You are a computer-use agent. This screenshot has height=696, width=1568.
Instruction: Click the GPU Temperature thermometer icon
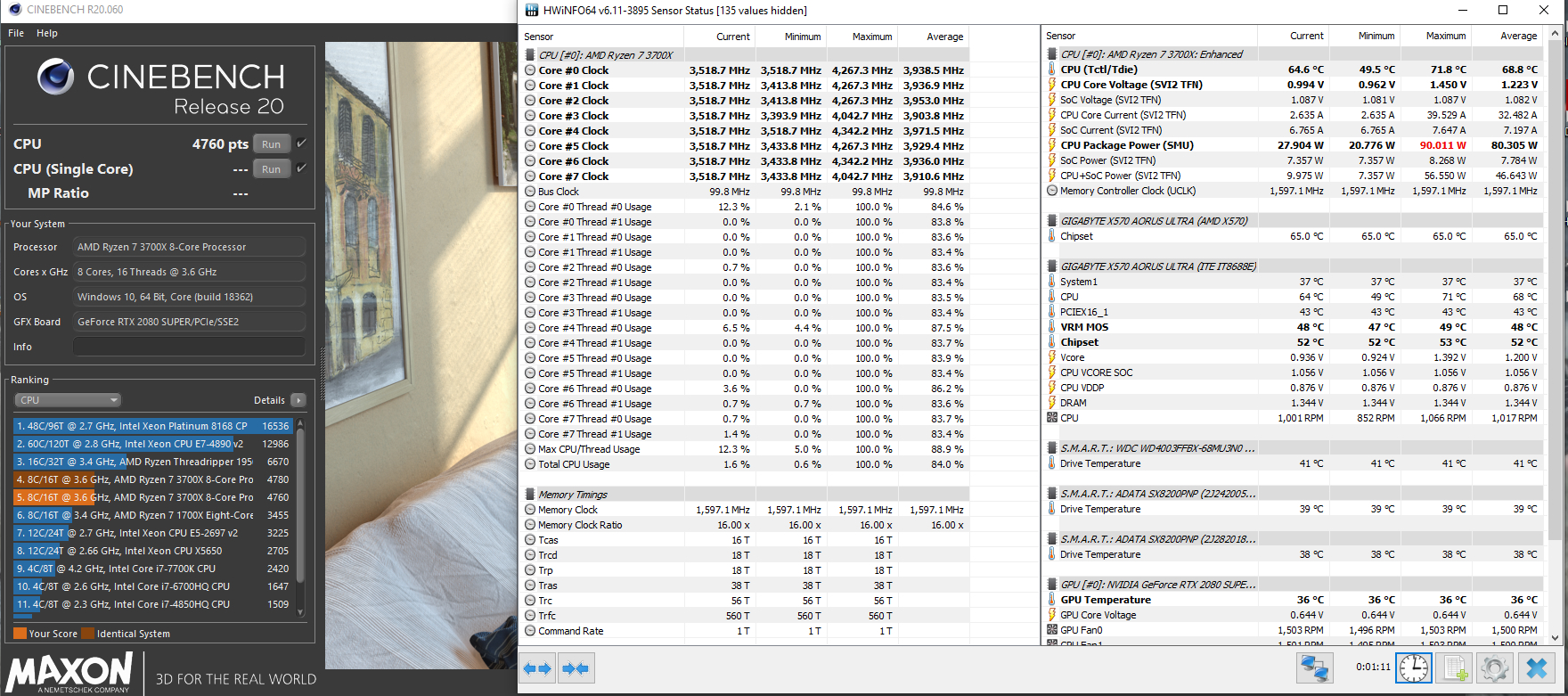(x=1052, y=600)
